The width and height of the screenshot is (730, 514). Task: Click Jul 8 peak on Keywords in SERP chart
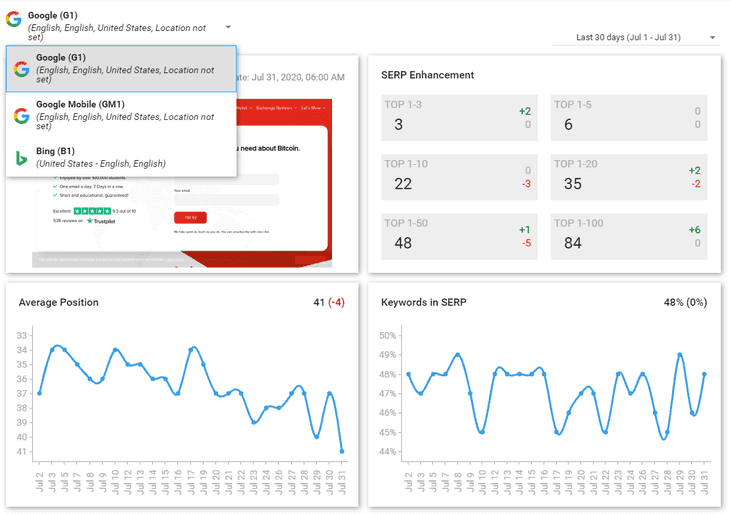click(x=458, y=355)
